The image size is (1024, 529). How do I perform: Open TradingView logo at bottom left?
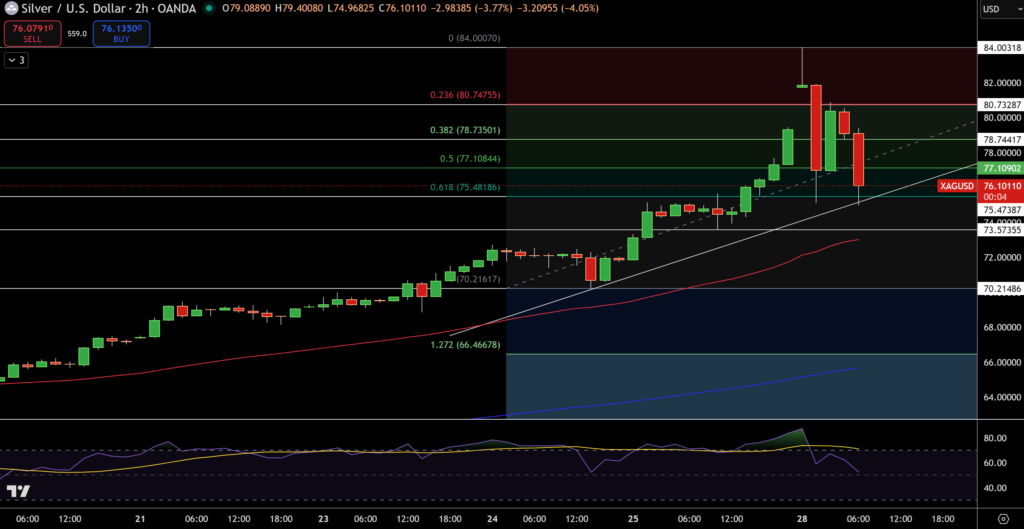(17, 491)
